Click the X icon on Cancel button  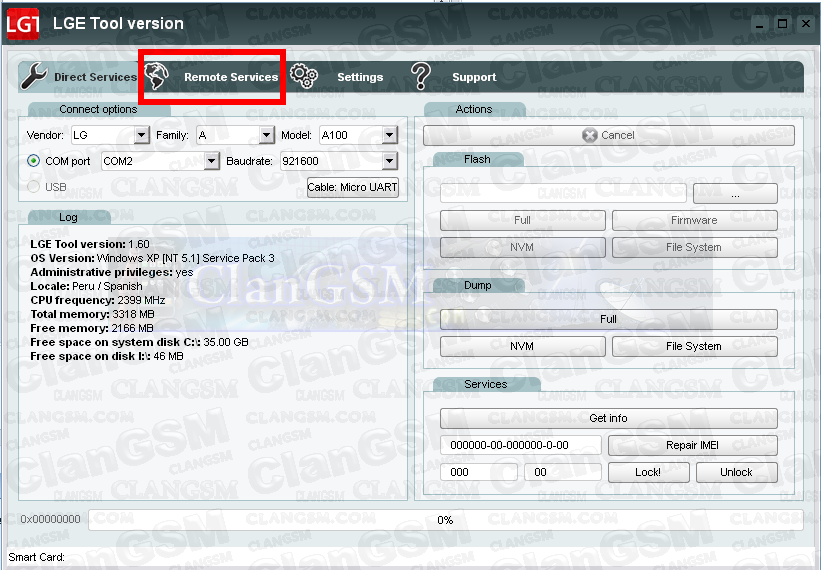point(590,136)
